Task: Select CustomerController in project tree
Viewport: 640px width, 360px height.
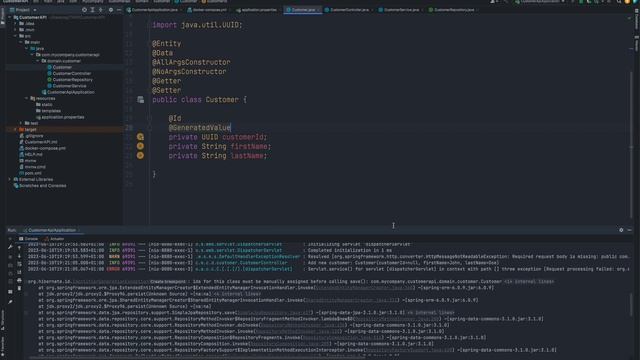Action: click(69, 73)
